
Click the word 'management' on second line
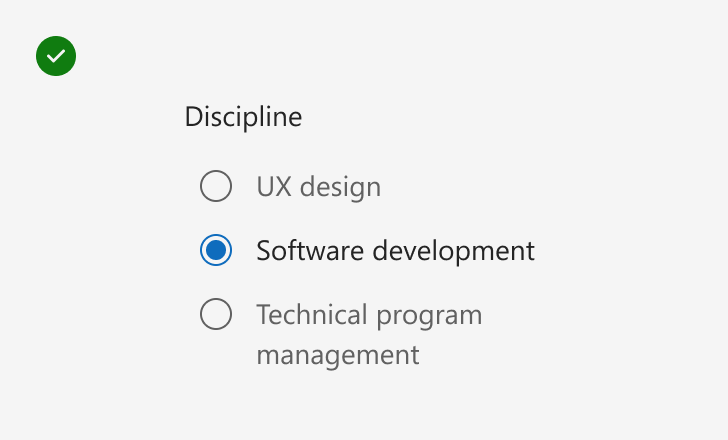[338, 356]
